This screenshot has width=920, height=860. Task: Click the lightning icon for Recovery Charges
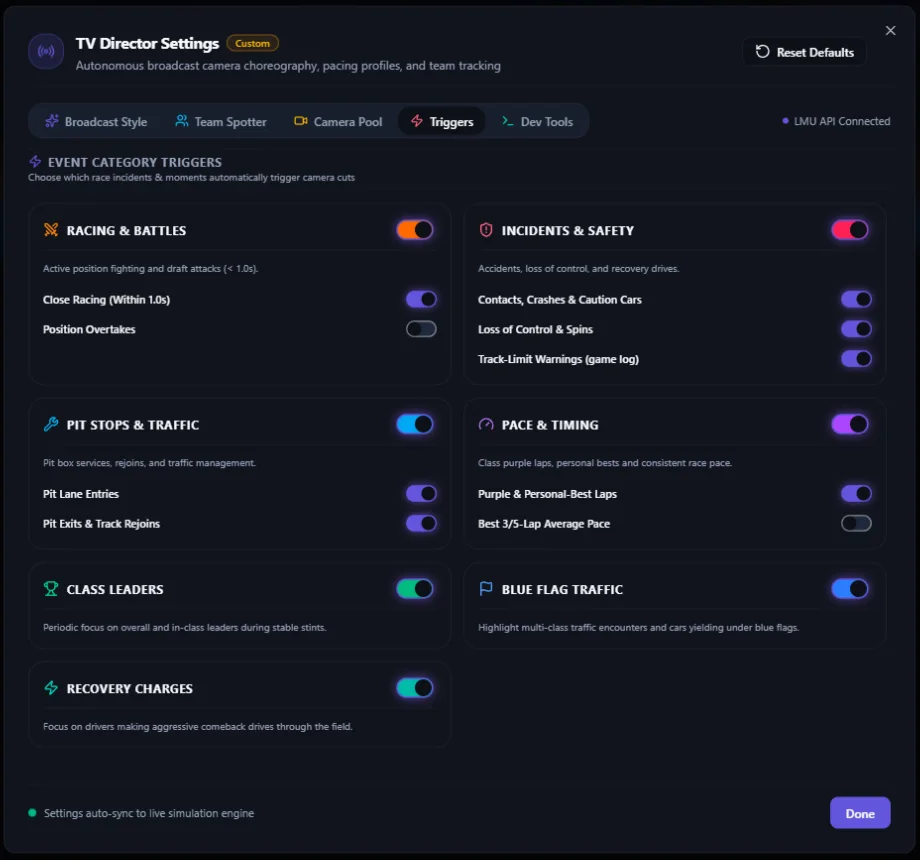[51, 688]
